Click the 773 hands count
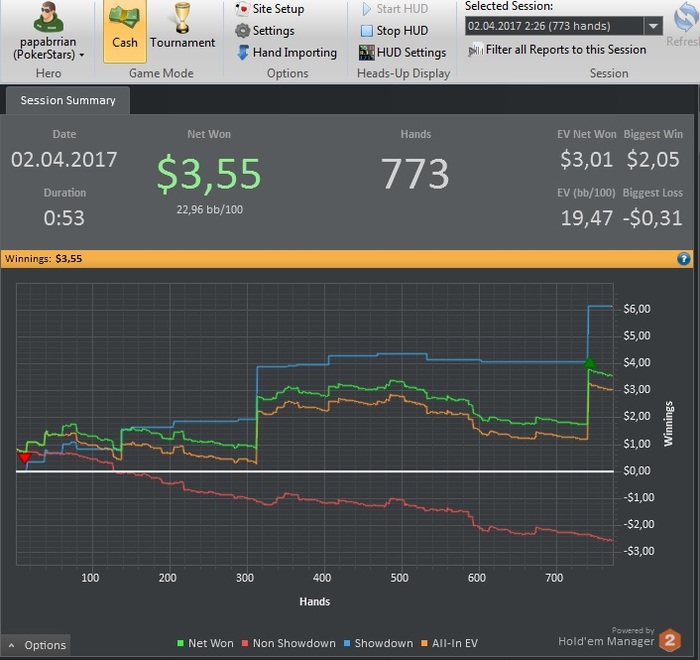The height and width of the screenshot is (660, 700). (x=415, y=174)
